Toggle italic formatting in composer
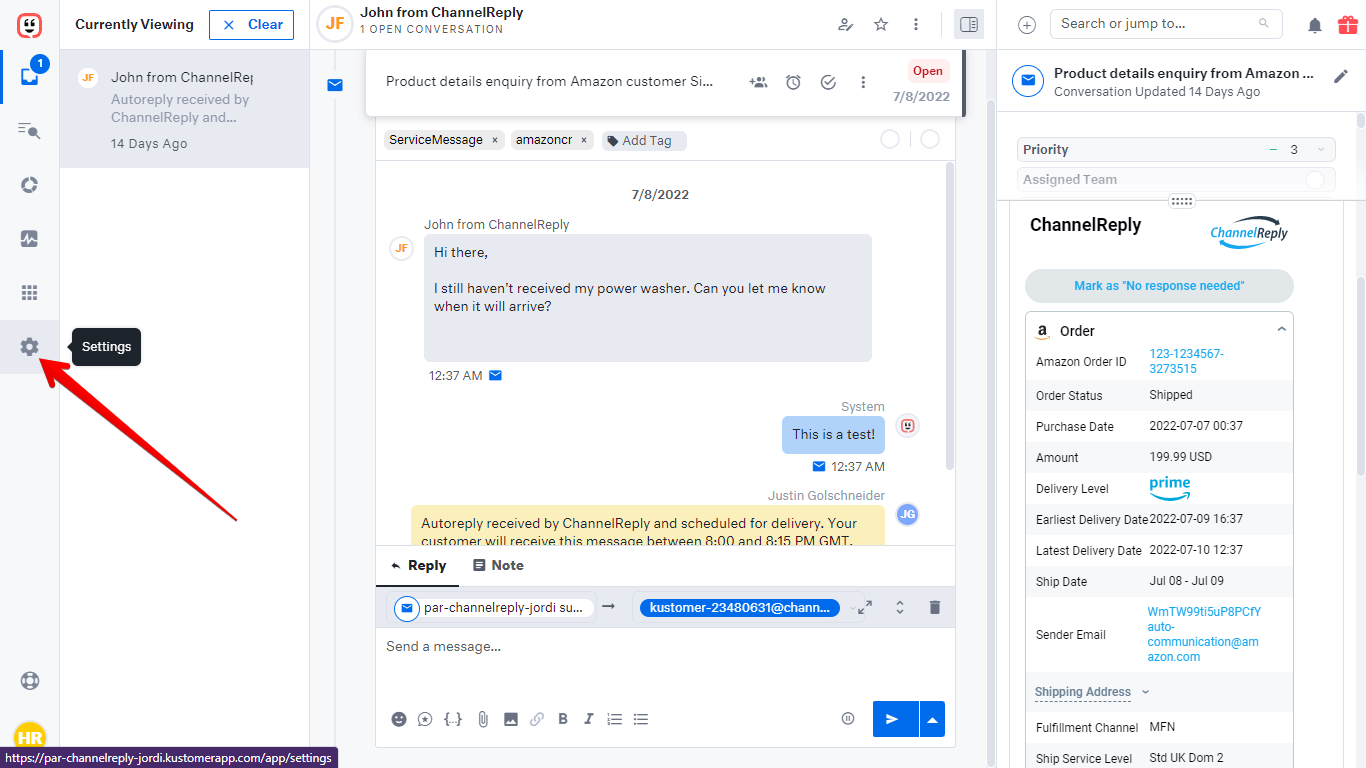 588,719
